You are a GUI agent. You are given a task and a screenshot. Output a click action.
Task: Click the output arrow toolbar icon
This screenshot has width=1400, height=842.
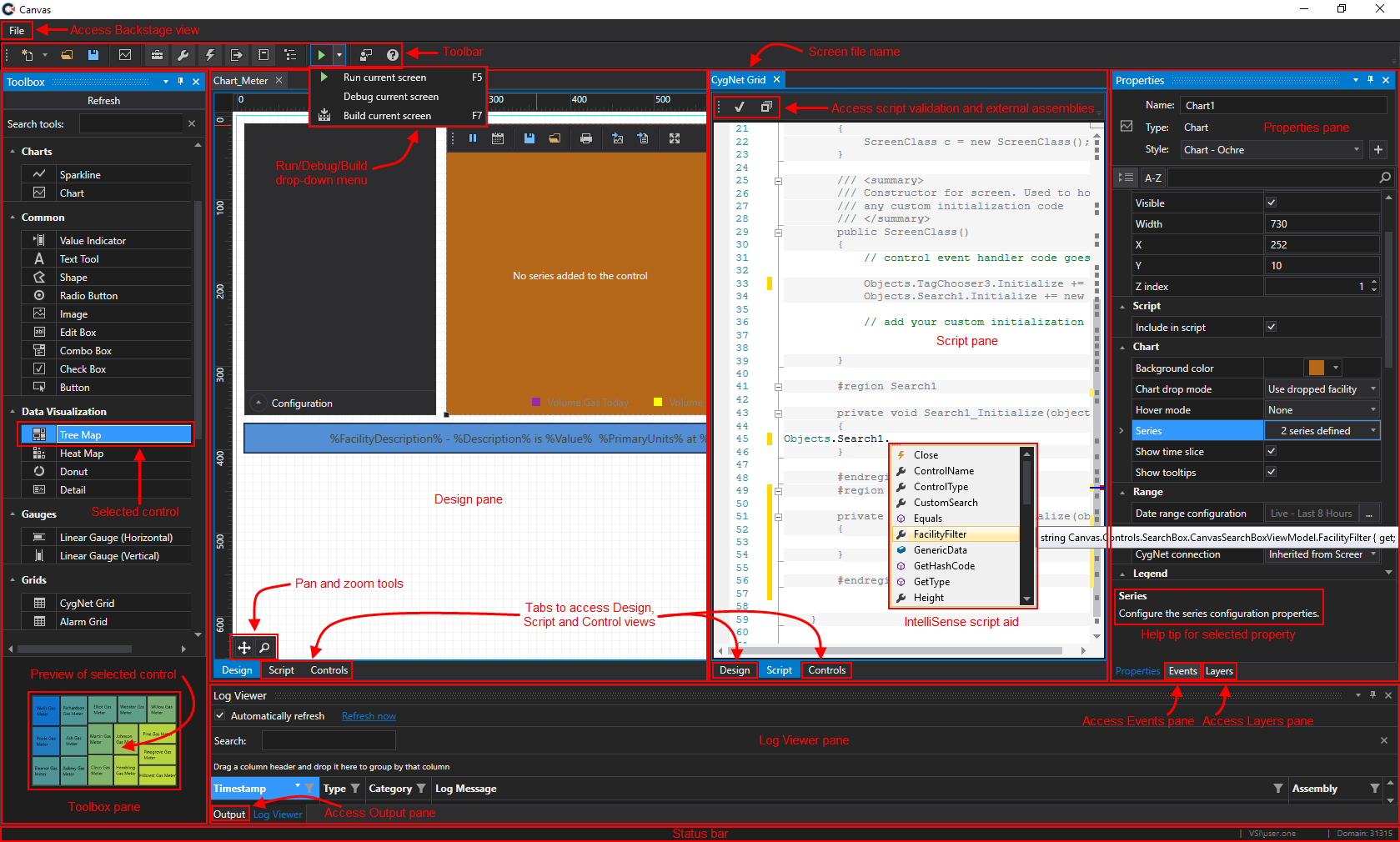pyautogui.click(x=237, y=55)
